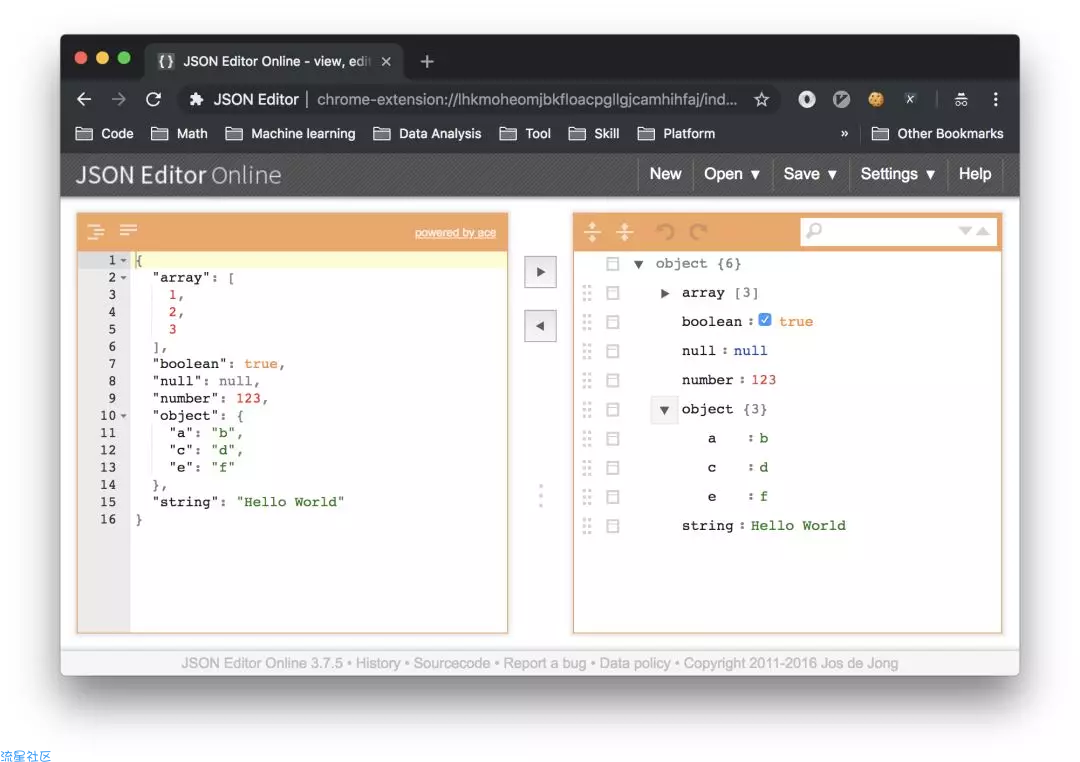Click drag handle of the number row
The image size is (1080, 762).
587,380
